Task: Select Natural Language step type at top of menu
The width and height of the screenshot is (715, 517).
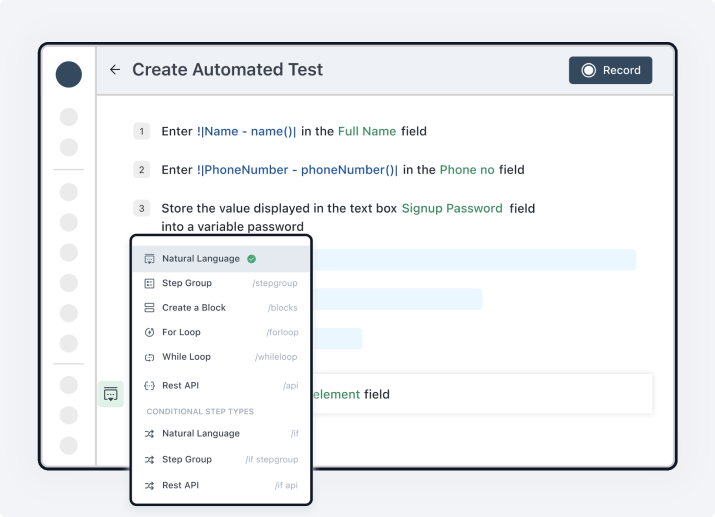Action: 201,259
